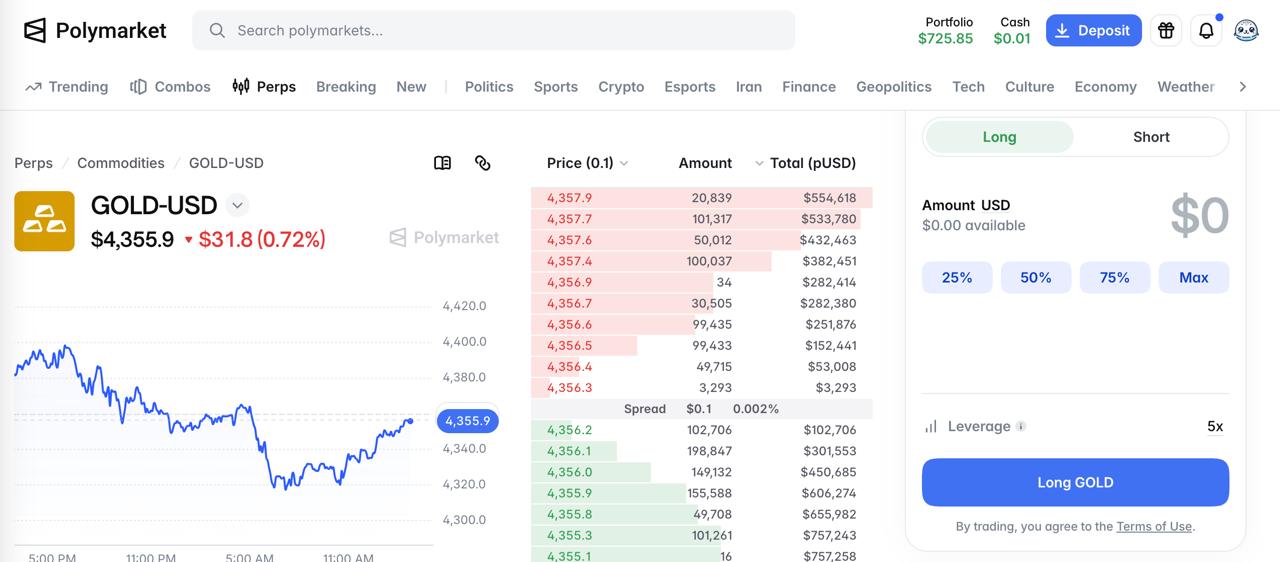
Task: Set the amount to 50%
Action: [1036, 277]
